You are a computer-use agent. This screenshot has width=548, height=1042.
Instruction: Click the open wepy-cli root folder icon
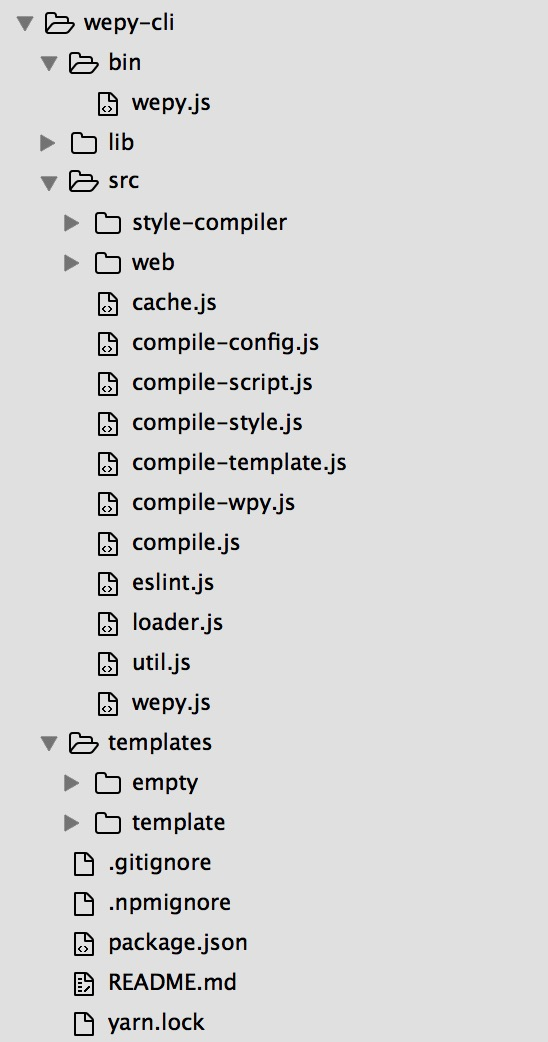pos(59,23)
